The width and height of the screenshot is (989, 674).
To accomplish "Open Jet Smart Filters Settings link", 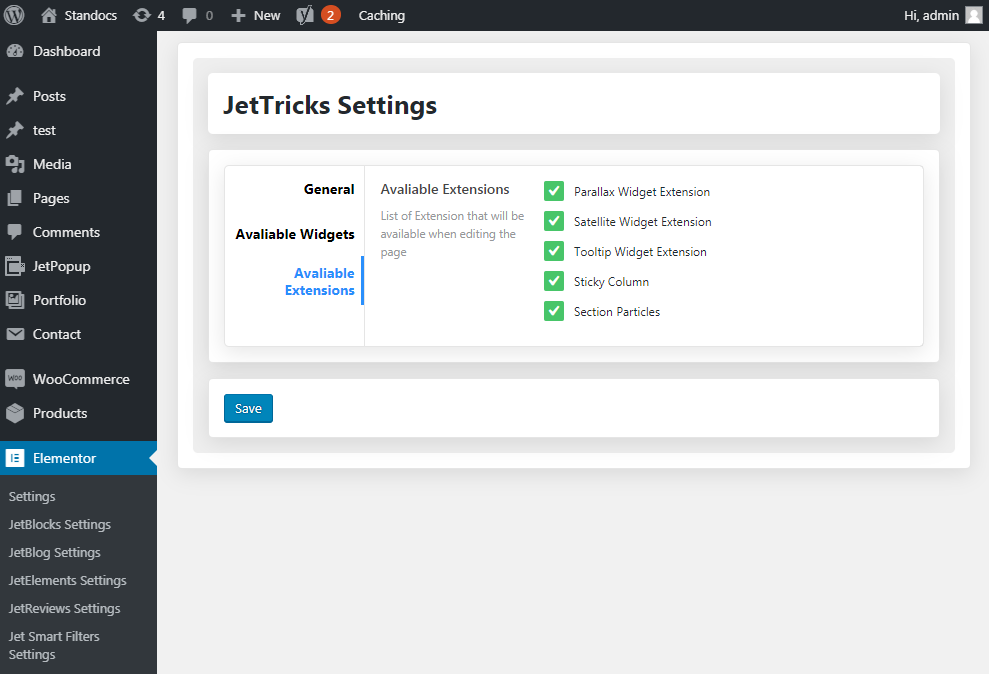I will point(54,646).
